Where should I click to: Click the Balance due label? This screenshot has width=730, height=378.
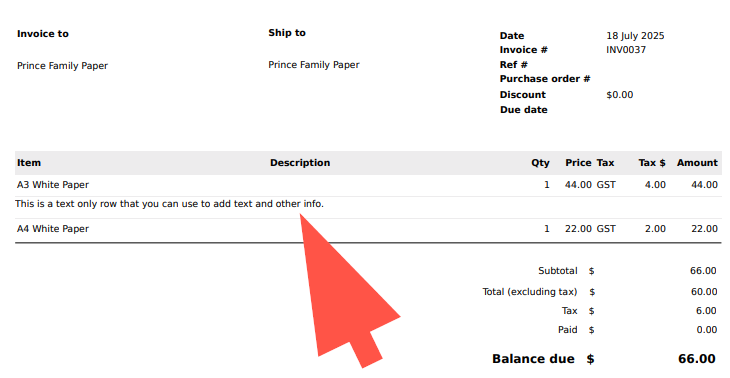click(533, 359)
